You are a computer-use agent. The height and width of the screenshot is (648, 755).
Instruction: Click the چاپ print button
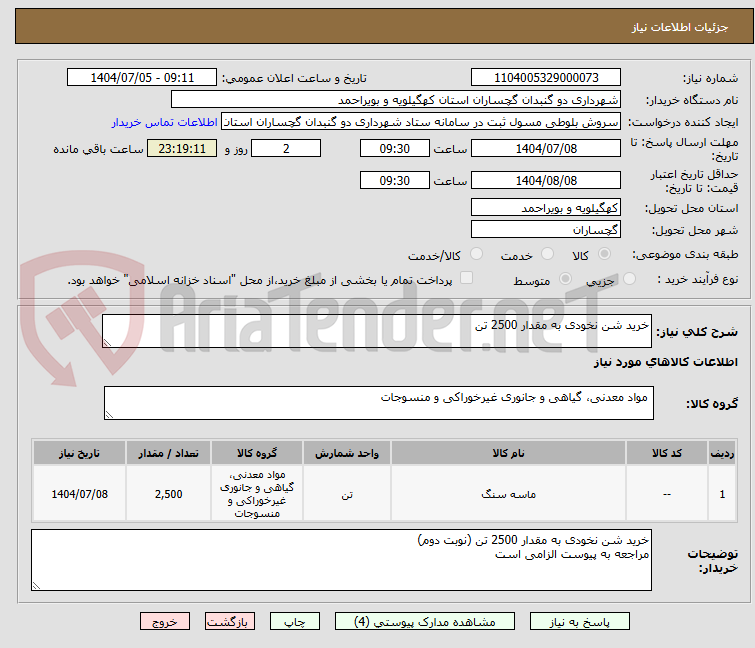tap(295, 622)
